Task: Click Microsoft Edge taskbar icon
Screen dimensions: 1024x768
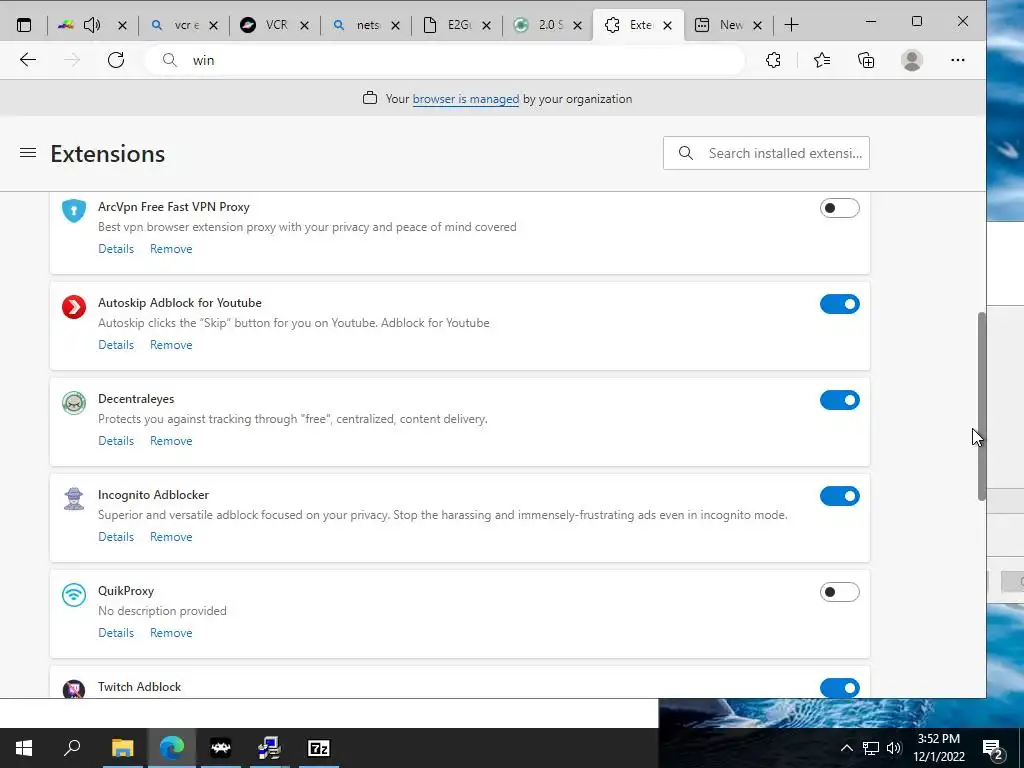Action: coord(172,748)
